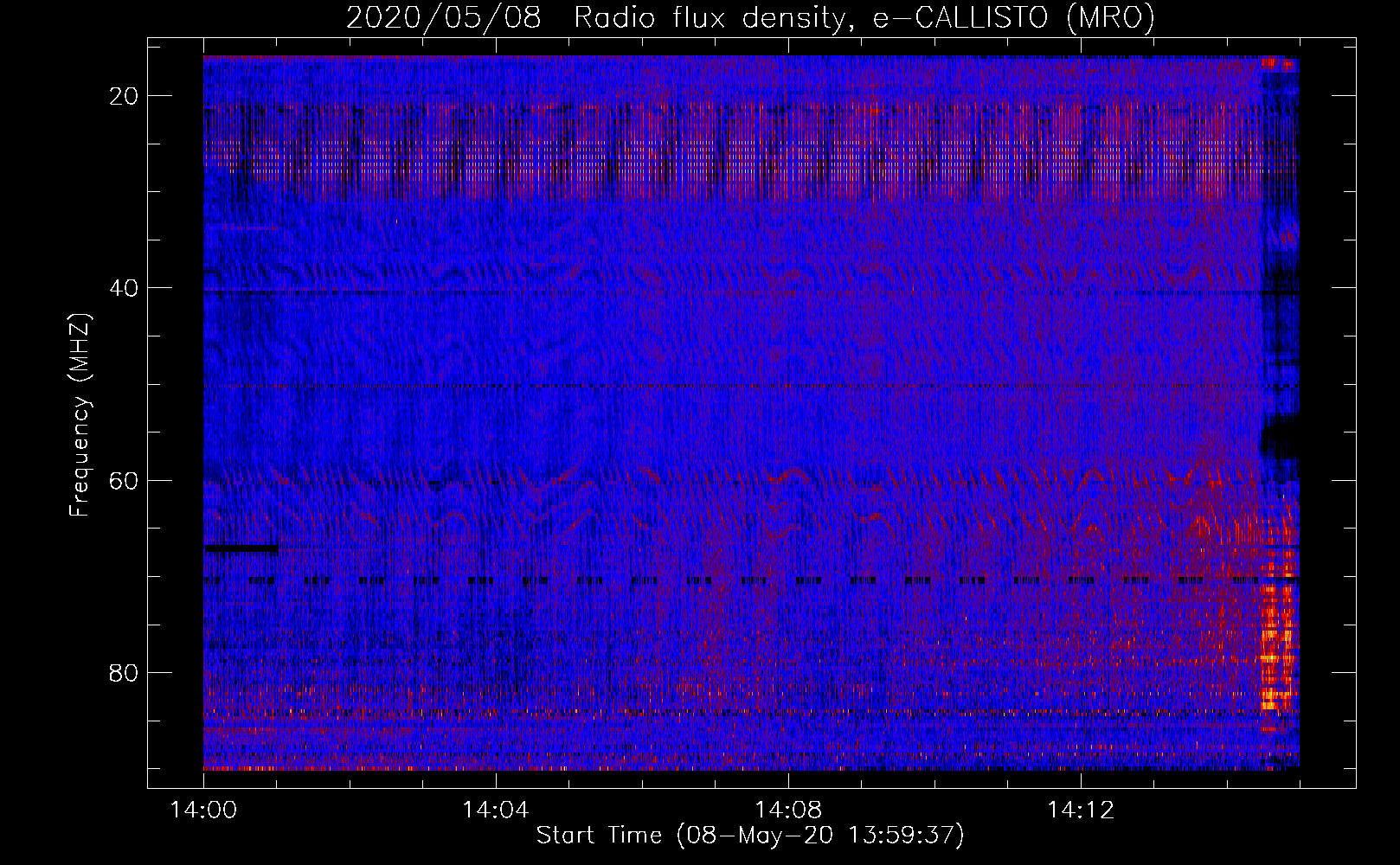Click the 14:04 time tick label
1400x865 pixels.
click(496, 811)
